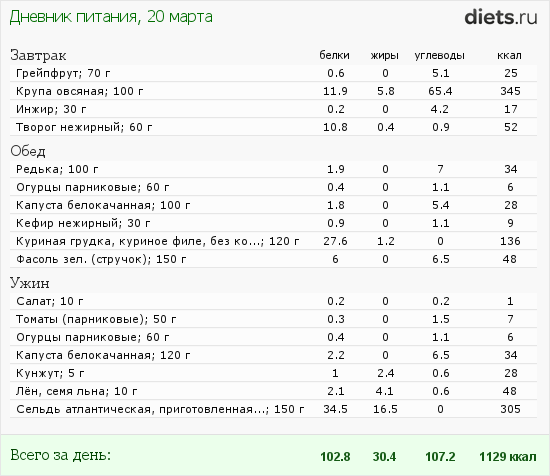Click the 'Всего за день:' label
This screenshot has width=550, height=476.
tap(60, 455)
